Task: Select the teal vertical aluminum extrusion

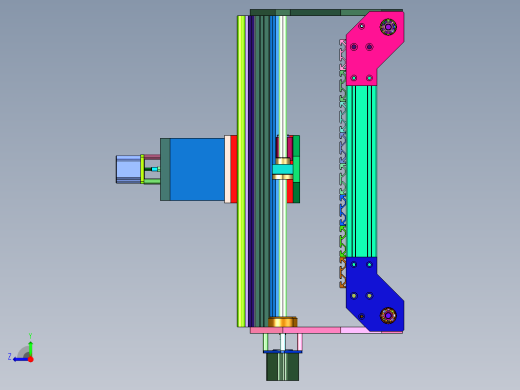Action: click(x=362, y=171)
